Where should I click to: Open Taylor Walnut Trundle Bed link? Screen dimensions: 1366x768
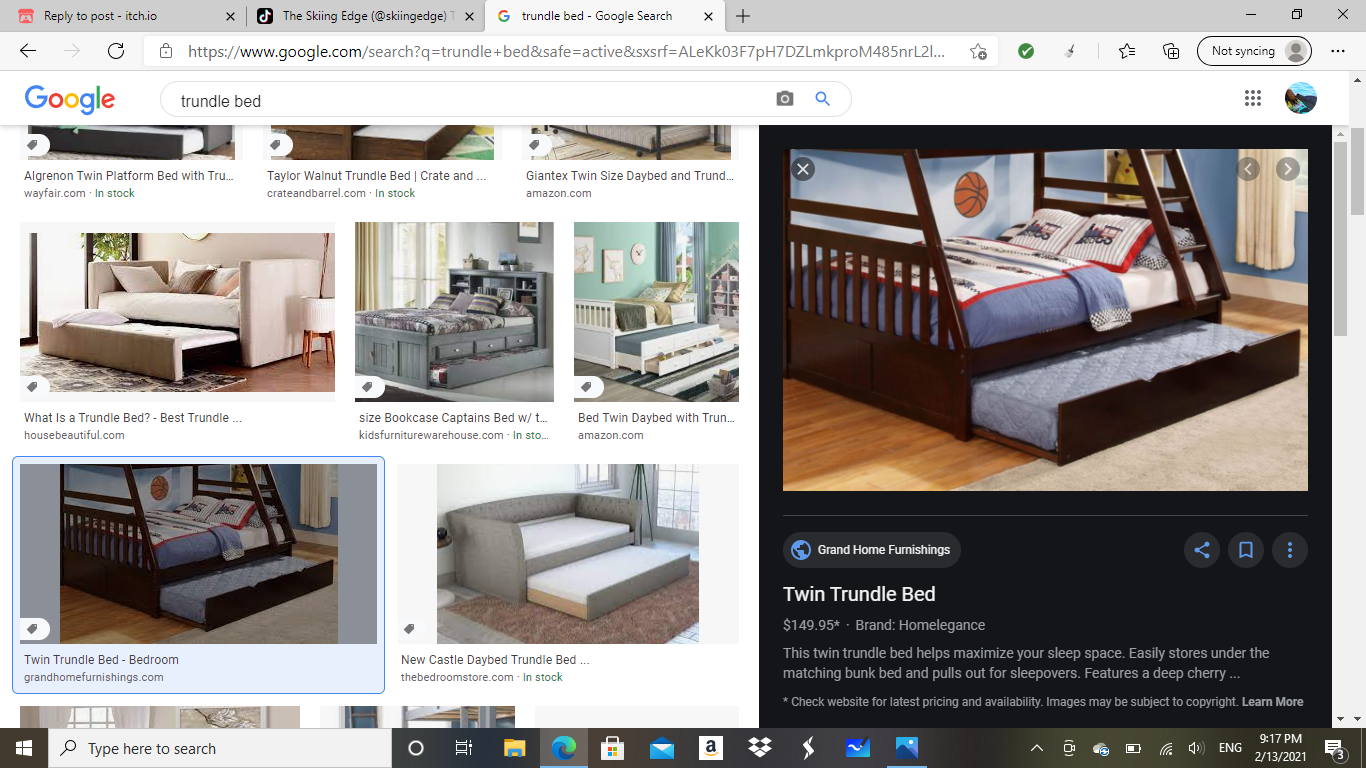[377, 176]
